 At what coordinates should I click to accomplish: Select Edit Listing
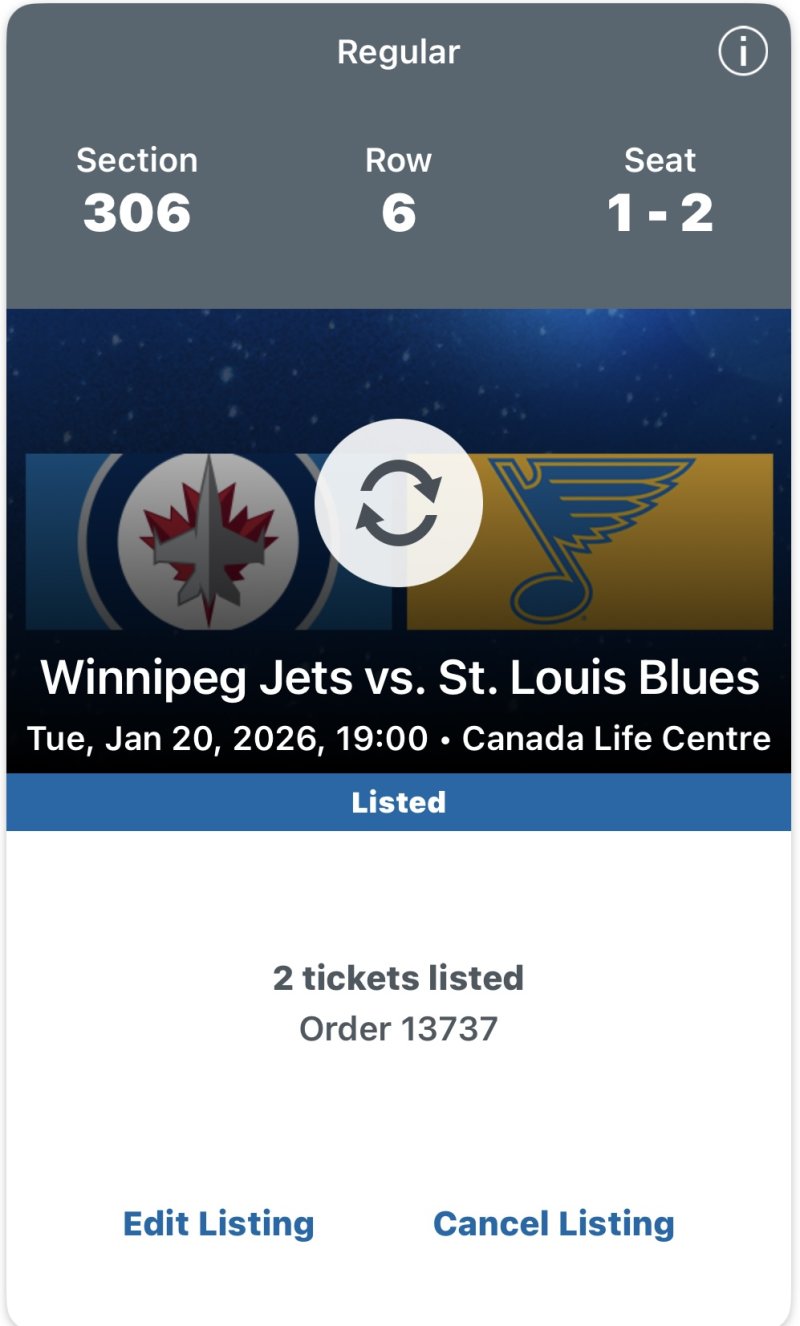point(218,1223)
